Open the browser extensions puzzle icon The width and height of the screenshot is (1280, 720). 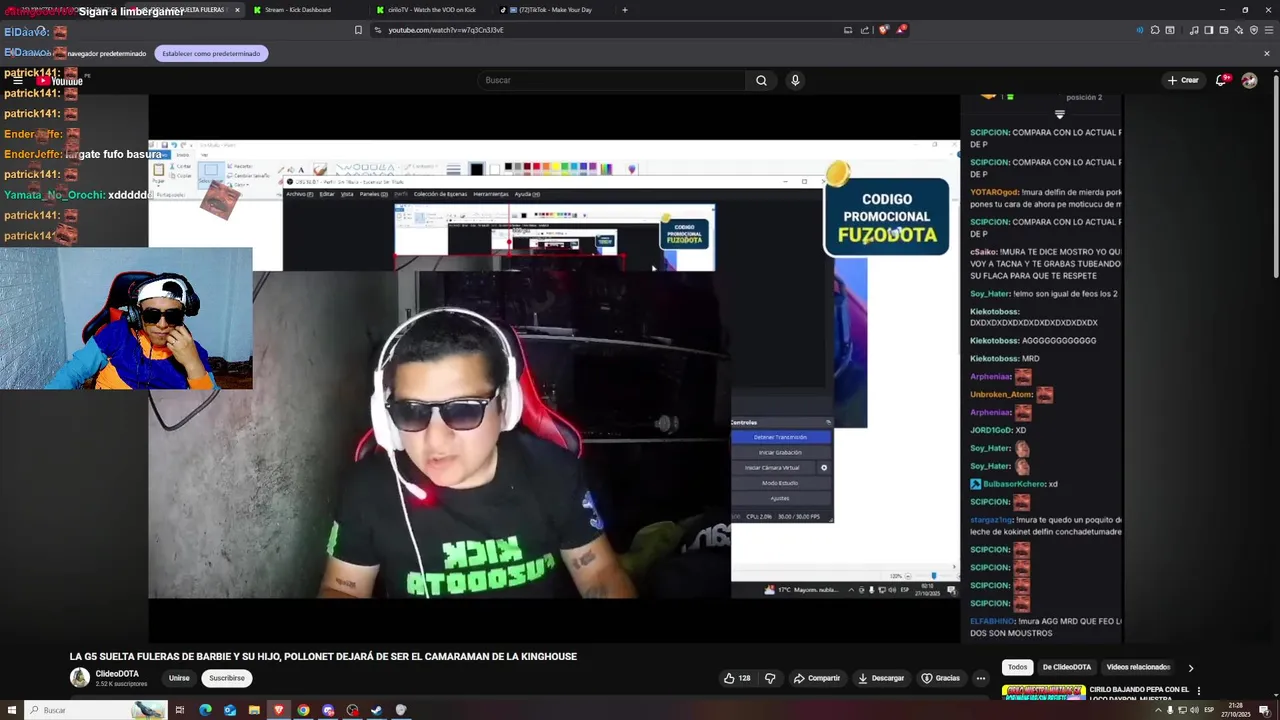(1154, 30)
